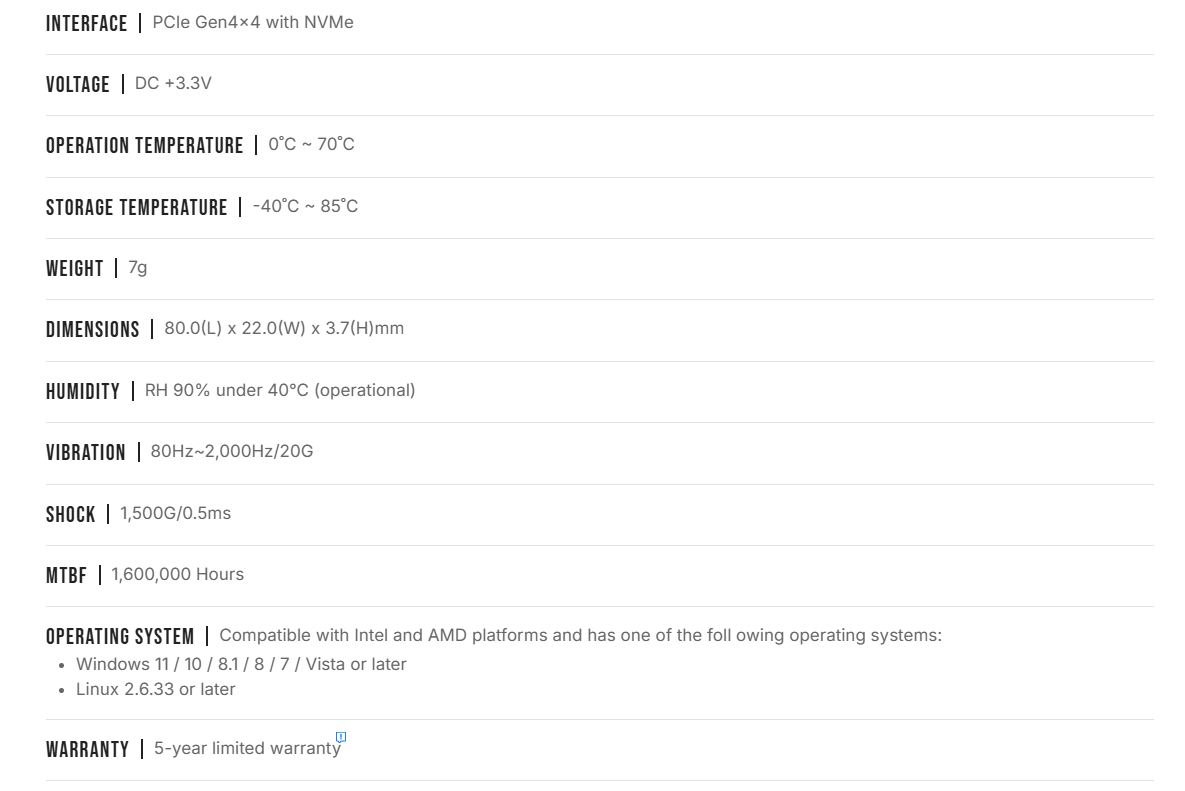Click the OPERATING SYSTEM label
The image size is (1185, 791).
tap(120, 636)
